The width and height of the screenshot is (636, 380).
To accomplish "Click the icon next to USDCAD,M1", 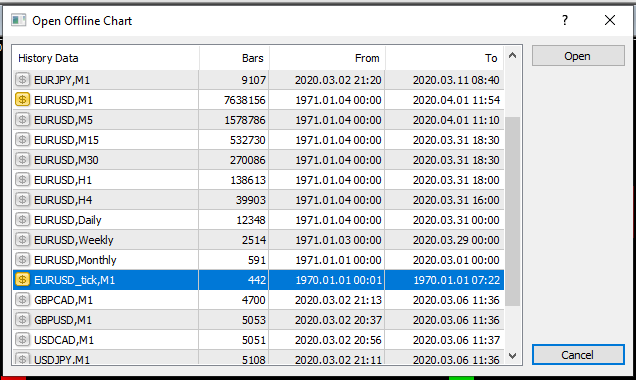I will [22, 339].
